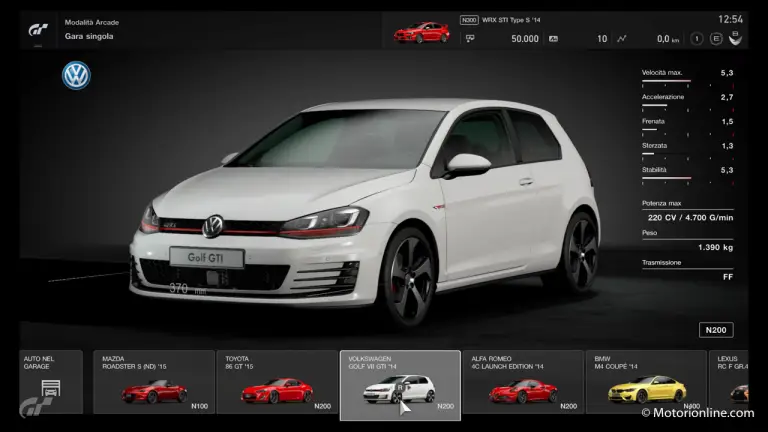Click the credits icon beside 50.000

[469, 39]
